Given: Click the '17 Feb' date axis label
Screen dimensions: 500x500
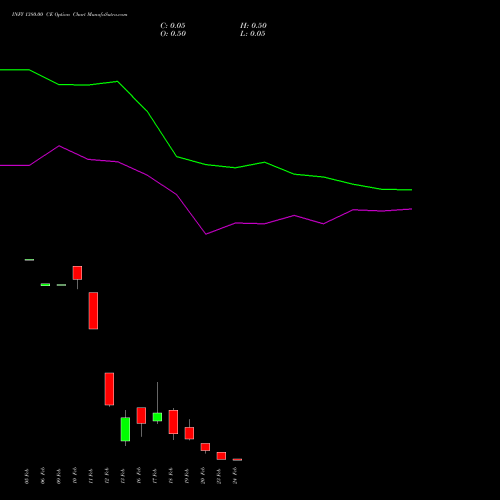Looking at the screenshot, I should coord(155,476).
